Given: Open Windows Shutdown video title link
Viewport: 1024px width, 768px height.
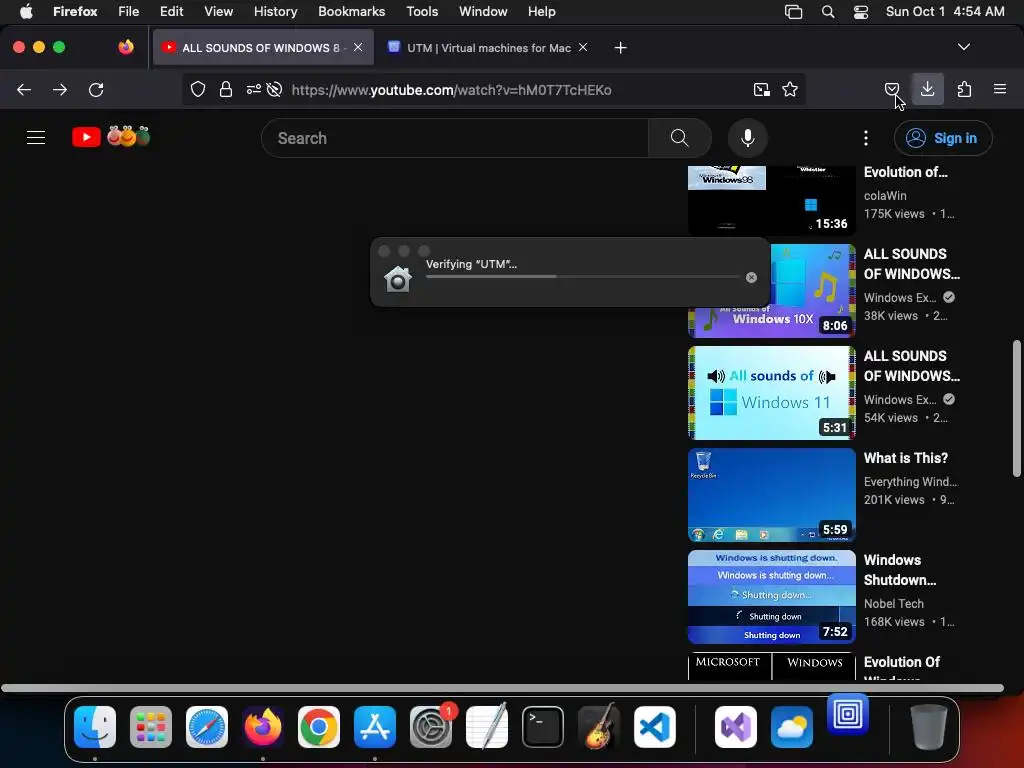Looking at the screenshot, I should (x=900, y=570).
